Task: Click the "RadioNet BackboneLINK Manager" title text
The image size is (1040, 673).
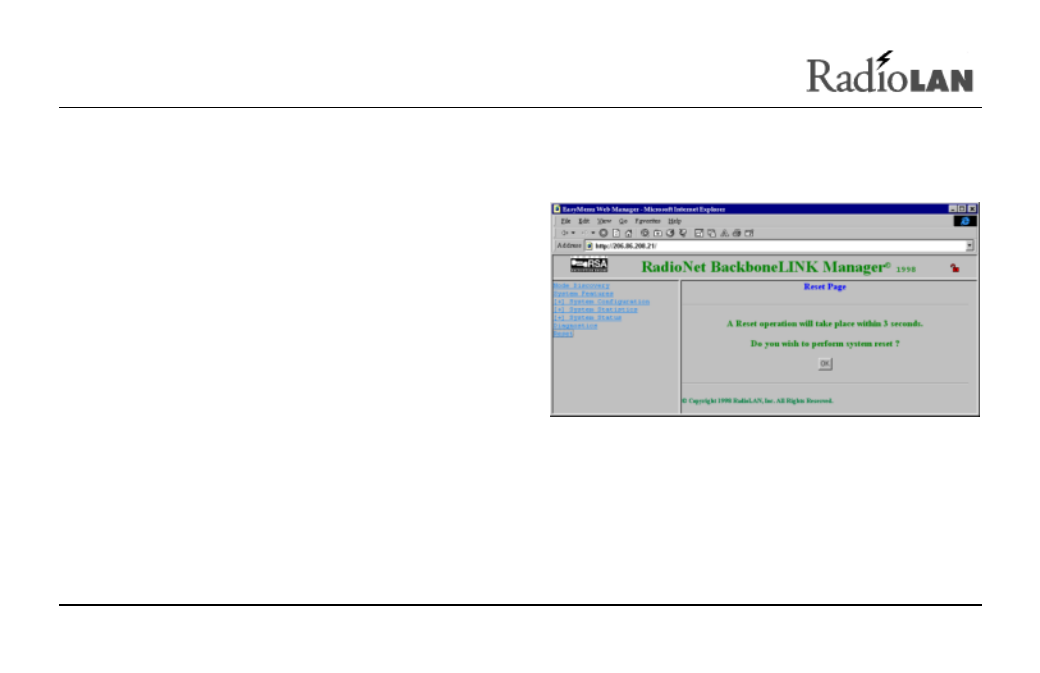Action: point(765,267)
